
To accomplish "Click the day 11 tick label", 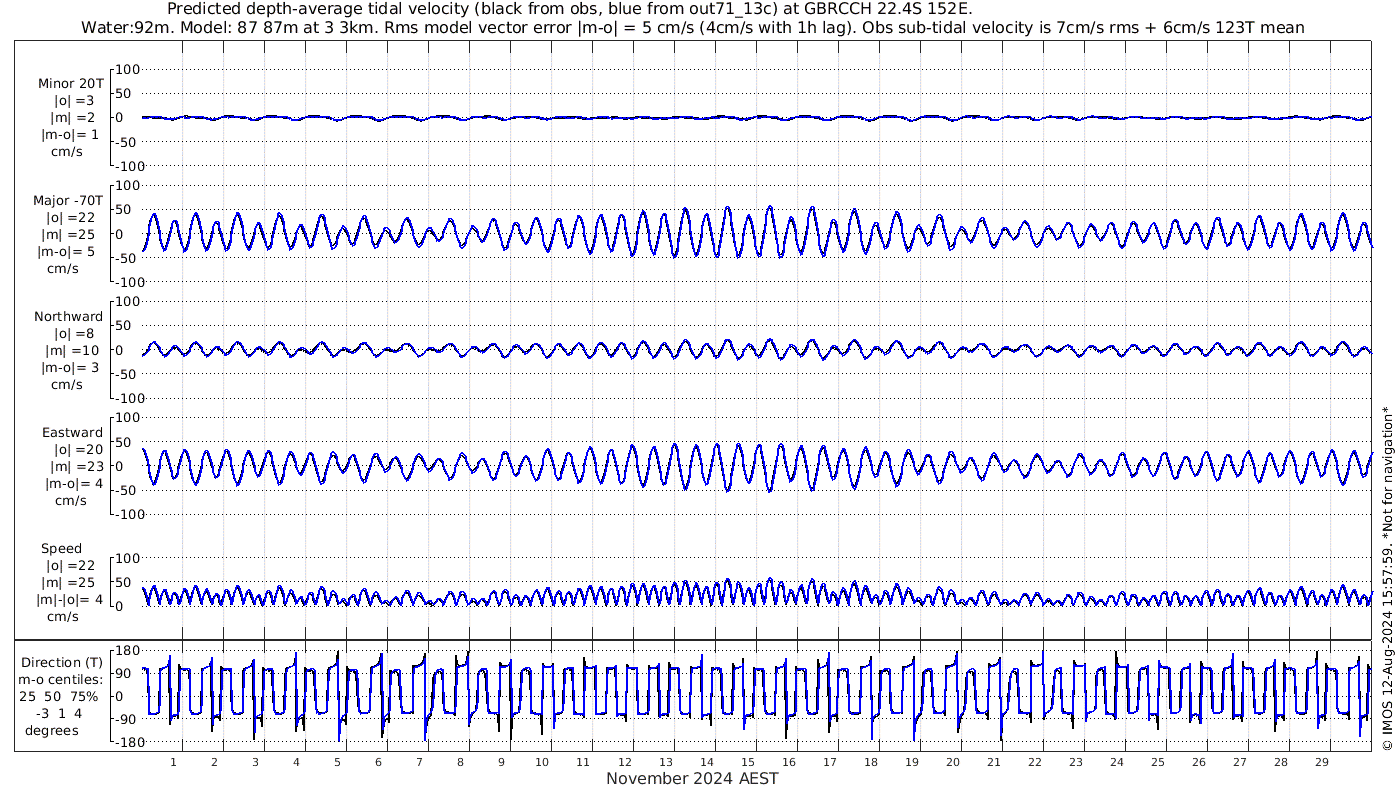I will [583, 762].
